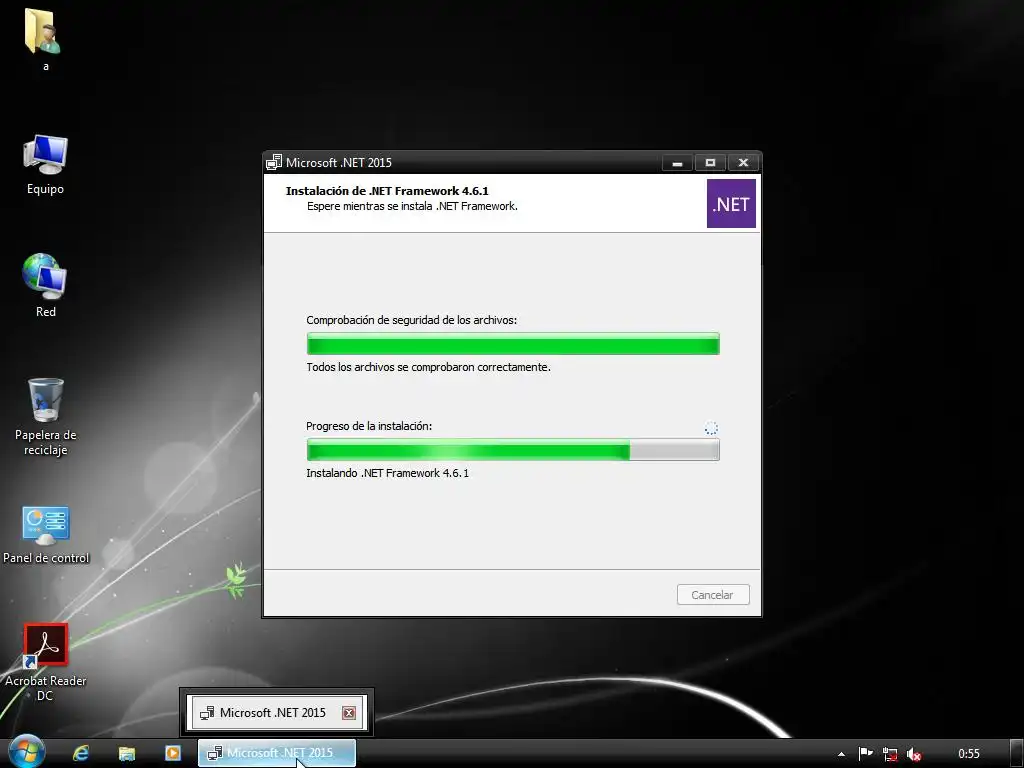Open the clock showing 0:55
This screenshot has height=768, width=1024.
click(968, 754)
